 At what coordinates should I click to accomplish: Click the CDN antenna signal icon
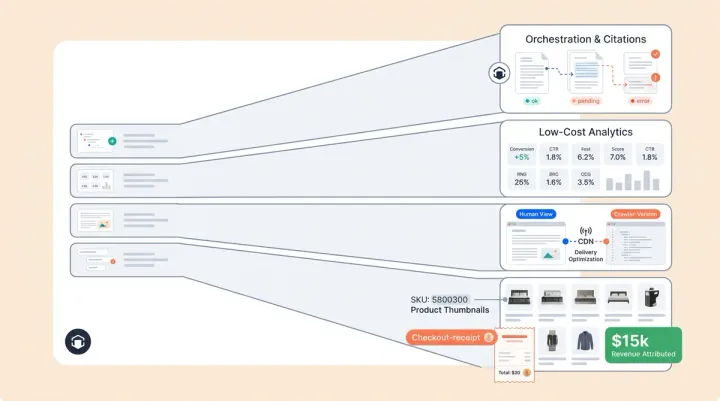tap(585, 231)
